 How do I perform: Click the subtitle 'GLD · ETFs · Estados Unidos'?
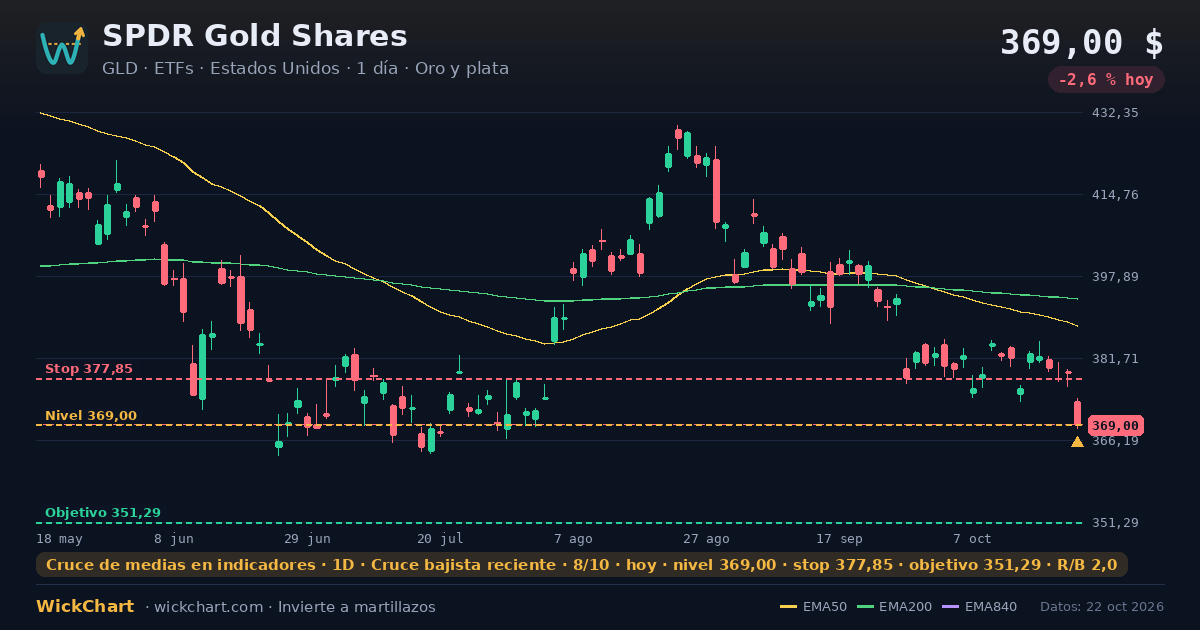(x=219, y=69)
